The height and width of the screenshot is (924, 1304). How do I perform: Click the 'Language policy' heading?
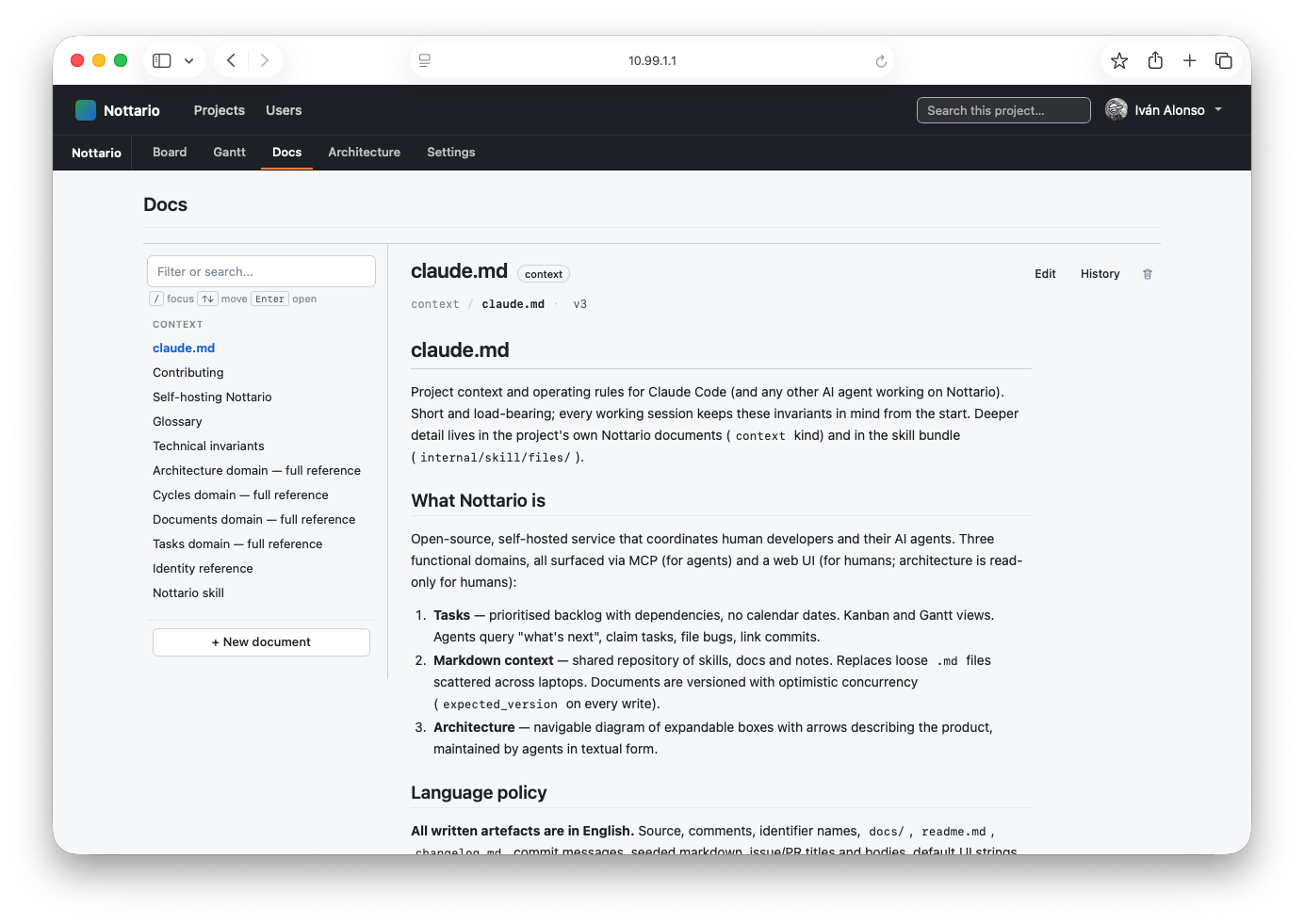[479, 792]
